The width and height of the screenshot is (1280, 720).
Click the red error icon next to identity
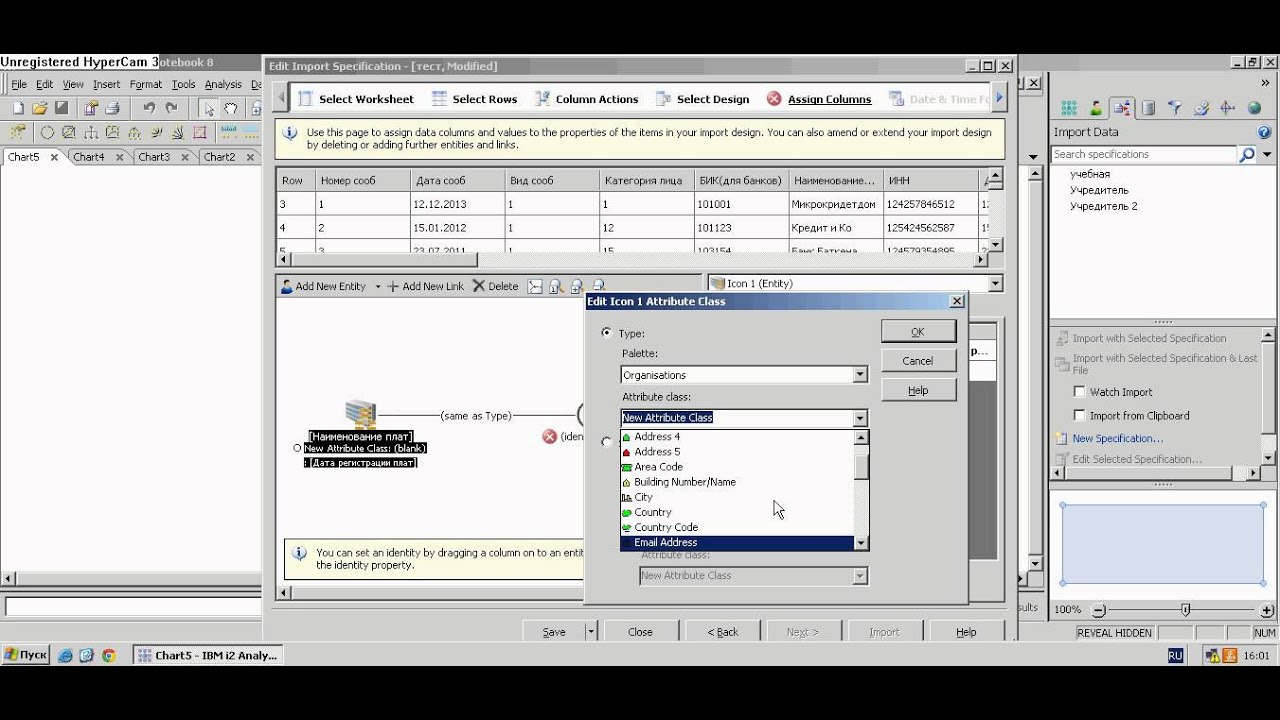[549, 436]
